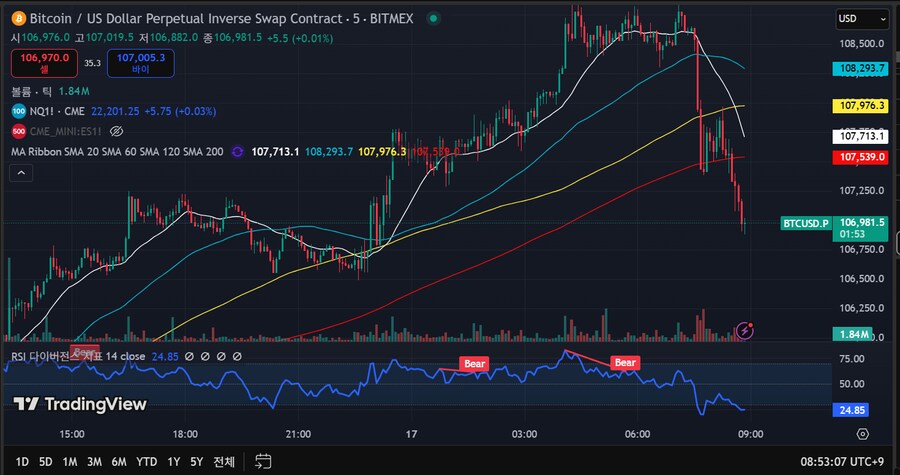
Task: Select the 6M date range
Action: point(119,462)
